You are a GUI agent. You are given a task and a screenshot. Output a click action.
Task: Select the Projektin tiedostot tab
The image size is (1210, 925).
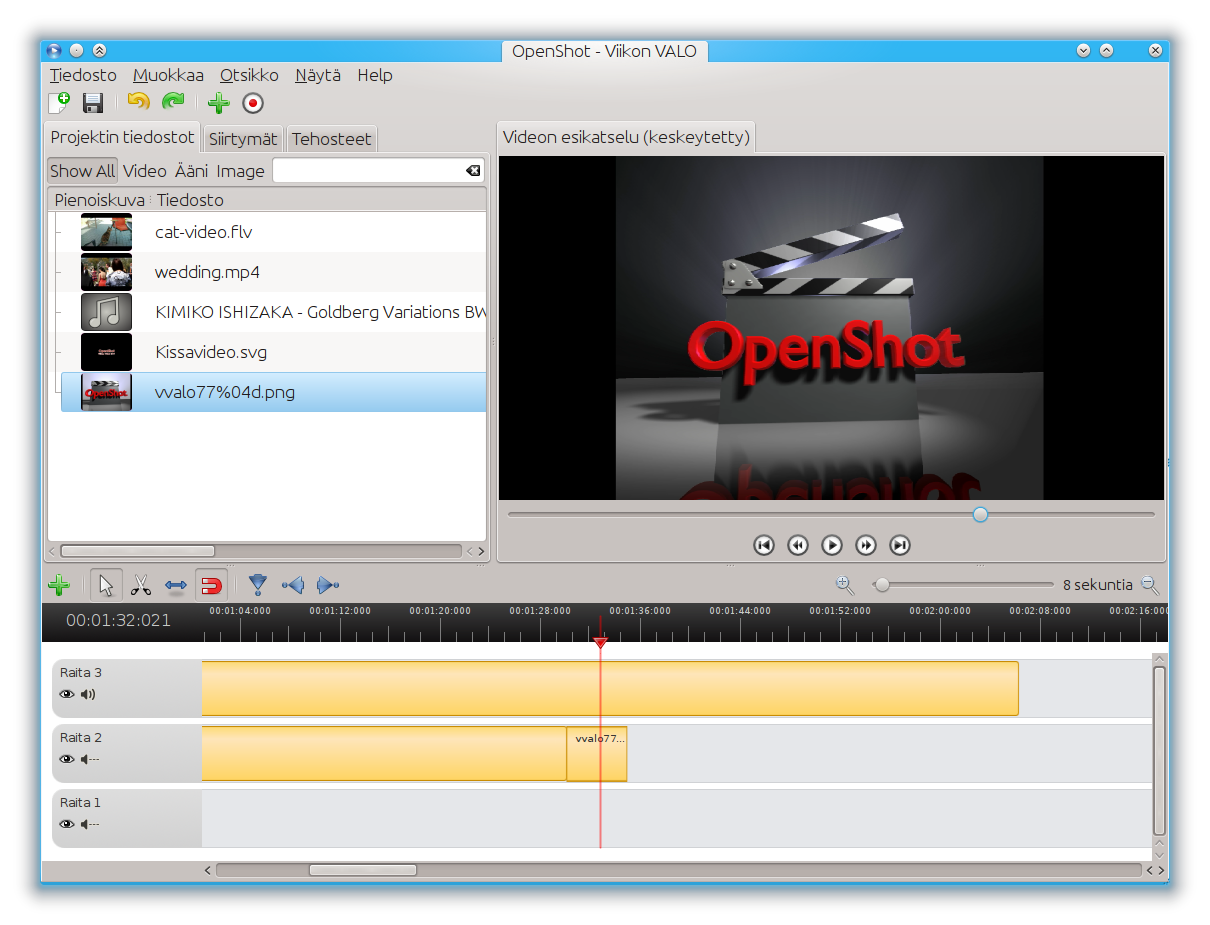point(122,137)
